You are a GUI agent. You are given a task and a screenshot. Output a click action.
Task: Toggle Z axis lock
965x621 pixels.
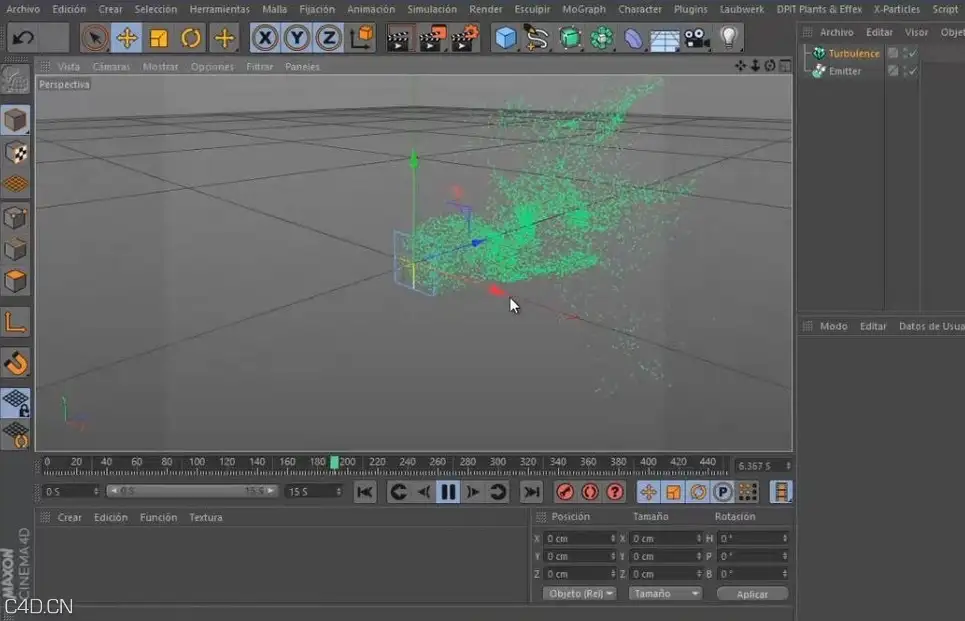coord(329,38)
